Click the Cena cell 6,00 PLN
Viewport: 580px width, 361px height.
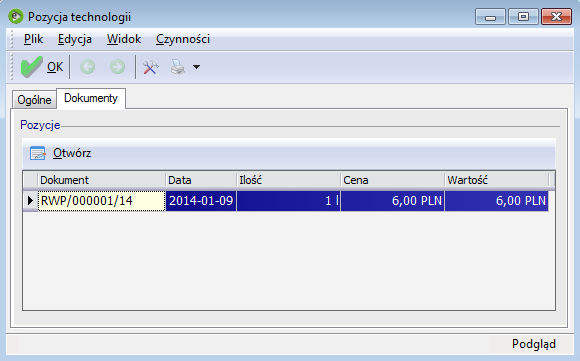click(392, 201)
